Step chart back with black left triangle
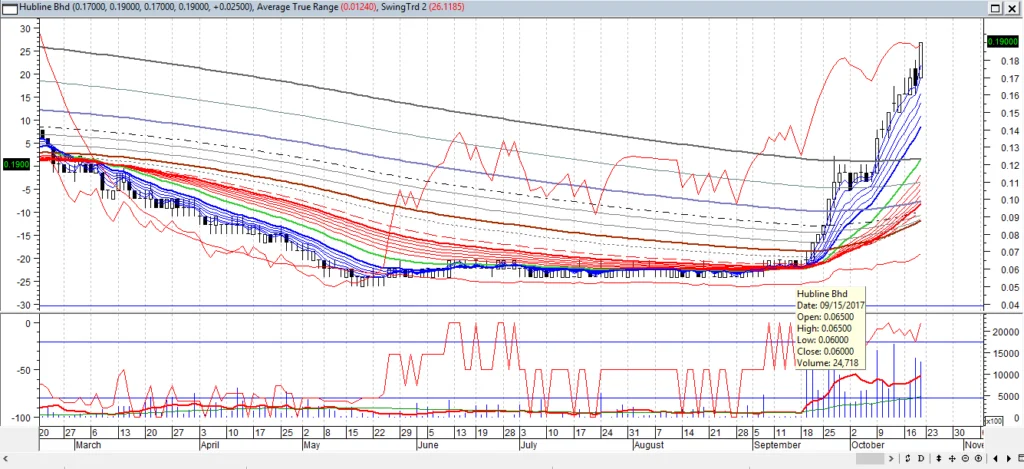 coord(996,458)
